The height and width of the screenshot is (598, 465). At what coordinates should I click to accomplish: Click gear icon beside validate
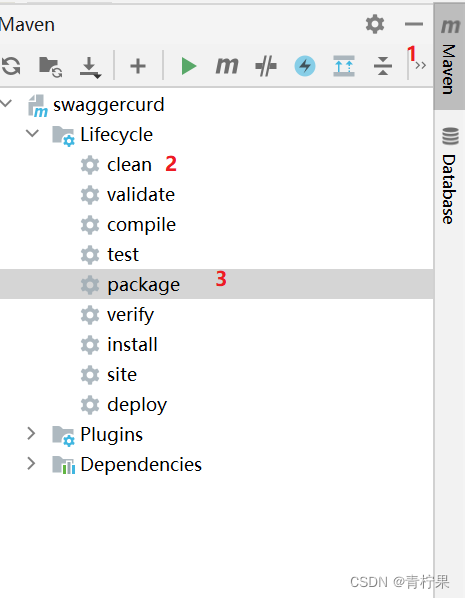[90, 195]
